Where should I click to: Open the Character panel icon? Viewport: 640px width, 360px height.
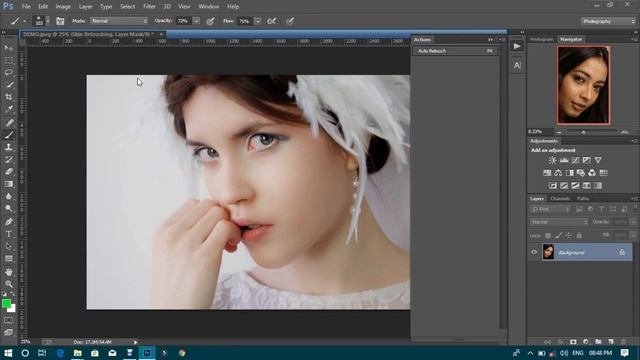click(517, 65)
